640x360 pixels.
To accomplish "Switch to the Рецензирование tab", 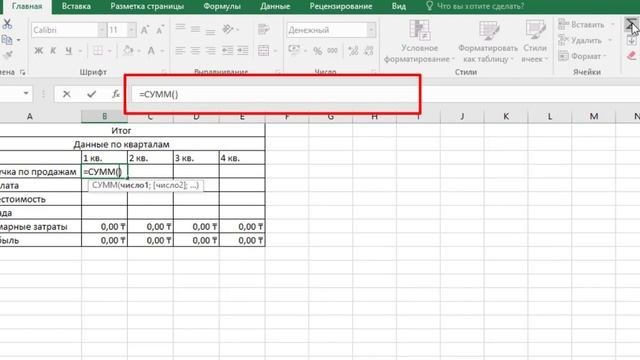I will click(x=341, y=6).
